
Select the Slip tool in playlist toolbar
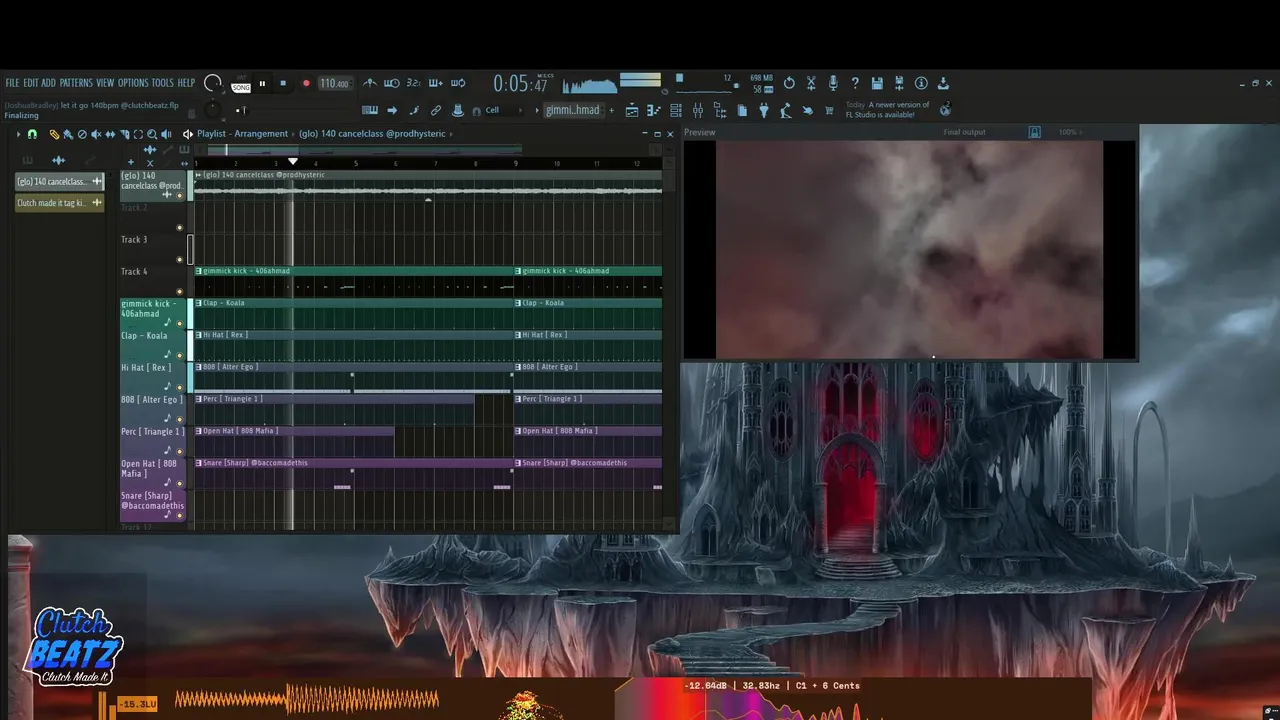pyautogui.click(x=110, y=134)
